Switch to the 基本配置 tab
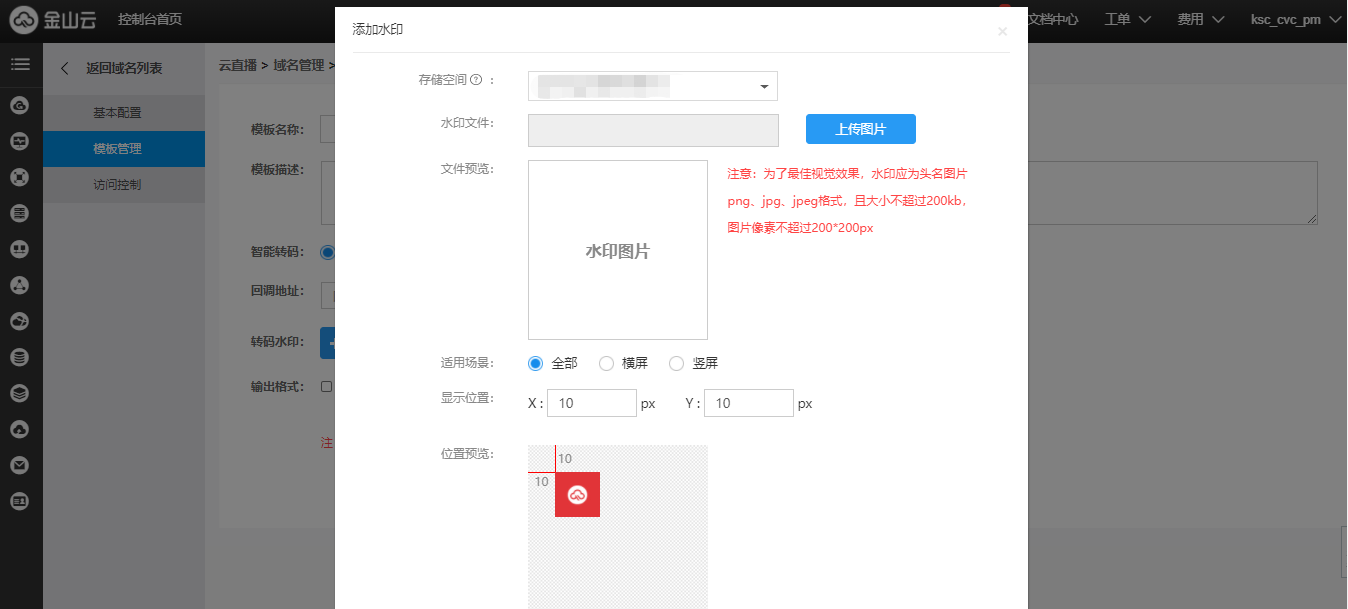Screen dimensions: 1348x609 (x=124, y=113)
